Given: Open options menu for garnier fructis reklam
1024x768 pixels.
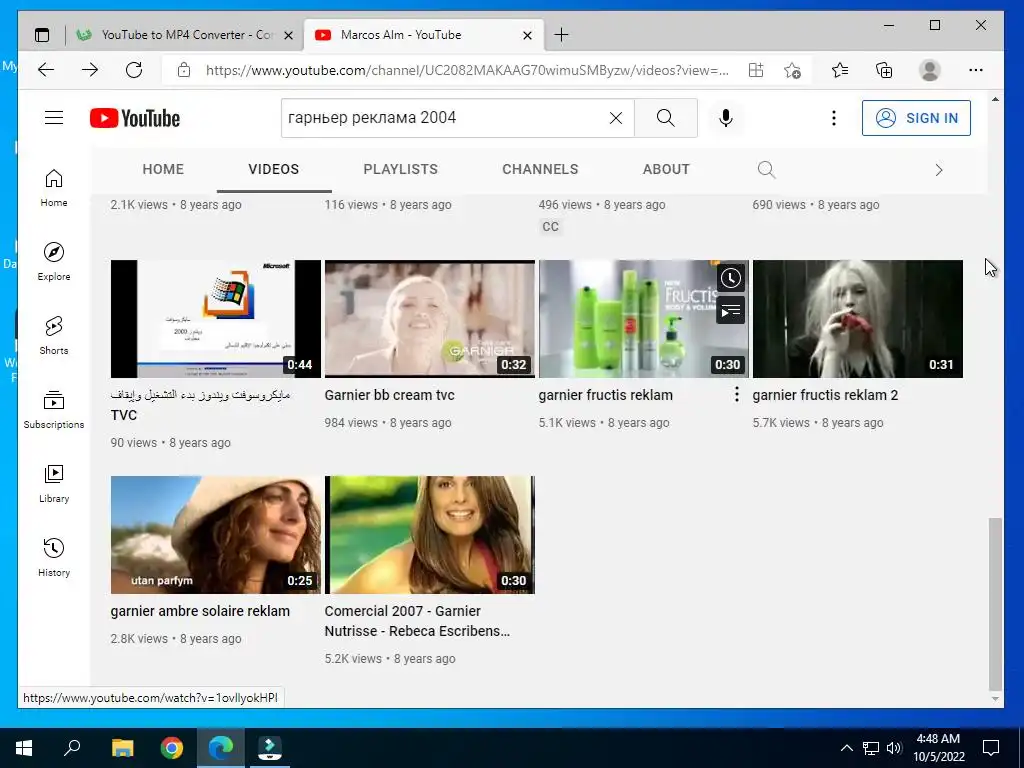Looking at the screenshot, I should pos(737,394).
